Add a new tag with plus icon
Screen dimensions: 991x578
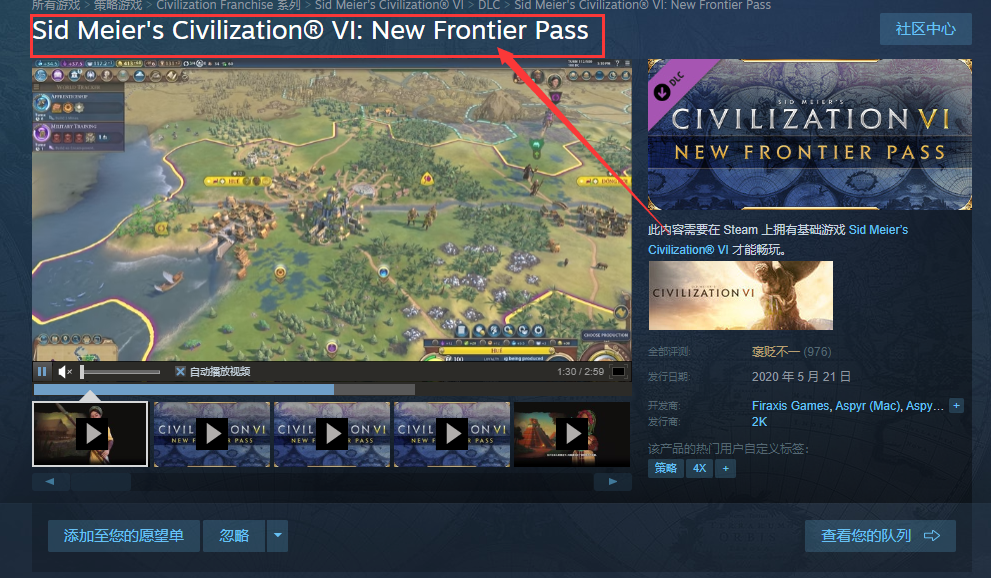pyautogui.click(x=726, y=468)
